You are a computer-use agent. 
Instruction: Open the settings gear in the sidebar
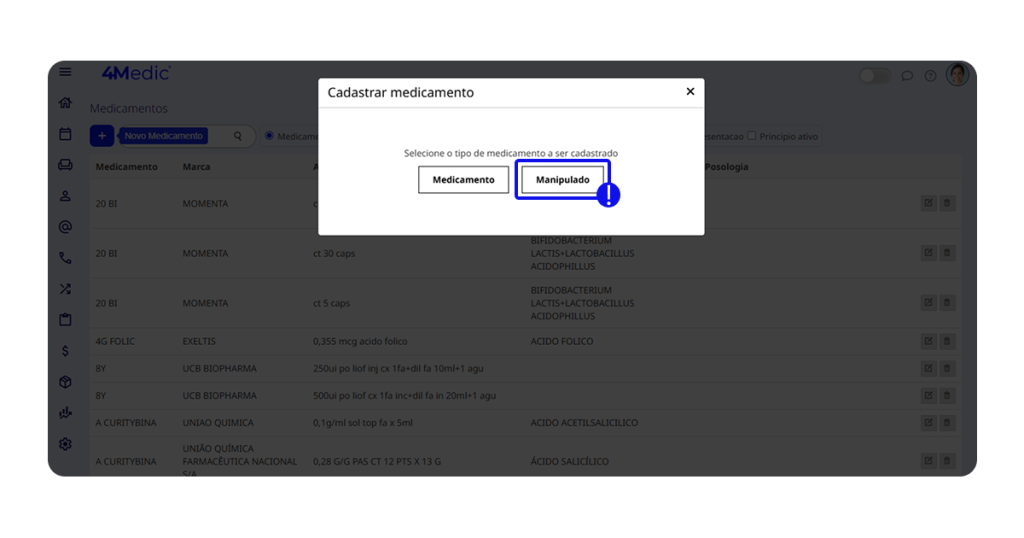pos(65,444)
